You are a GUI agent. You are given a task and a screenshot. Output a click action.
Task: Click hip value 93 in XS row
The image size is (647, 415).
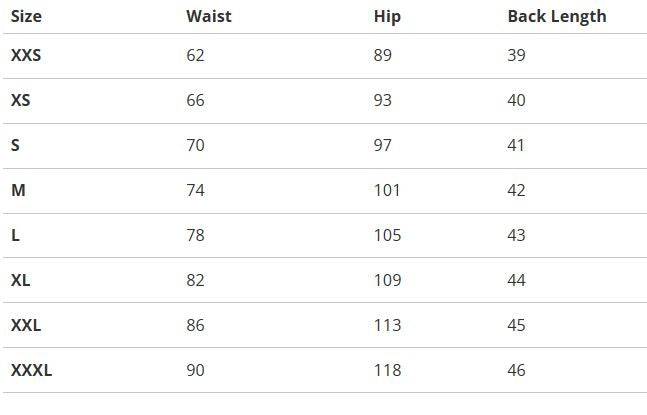383,100
